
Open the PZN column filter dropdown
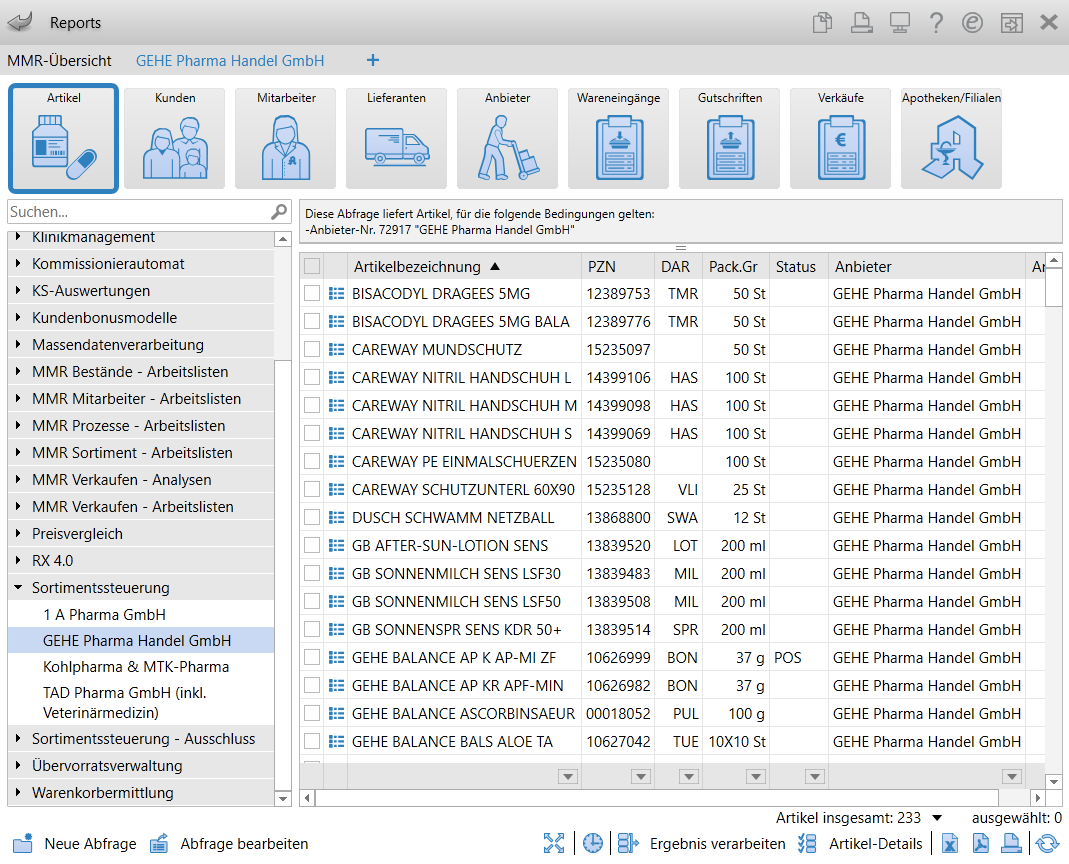click(x=641, y=776)
